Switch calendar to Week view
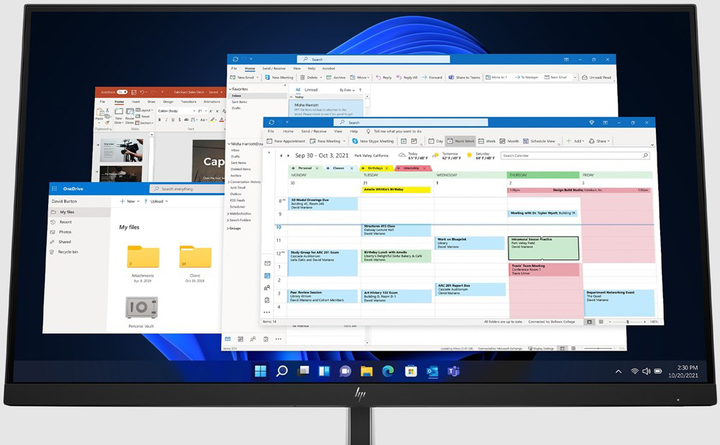720x445 pixels. coord(487,141)
